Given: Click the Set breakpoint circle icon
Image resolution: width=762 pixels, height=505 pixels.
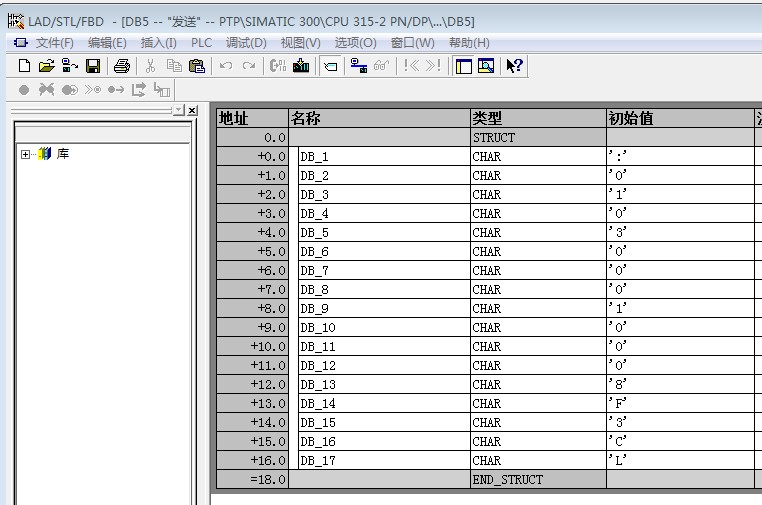Looking at the screenshot, I should point(23,90).
